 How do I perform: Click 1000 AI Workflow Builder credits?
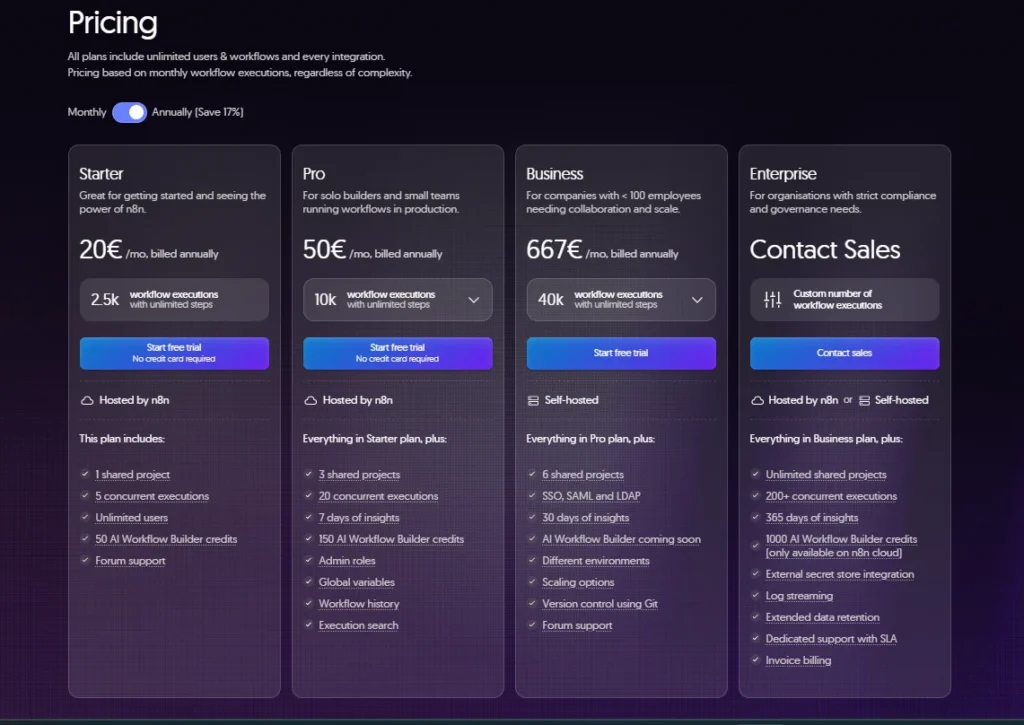[x=841, y=546]
